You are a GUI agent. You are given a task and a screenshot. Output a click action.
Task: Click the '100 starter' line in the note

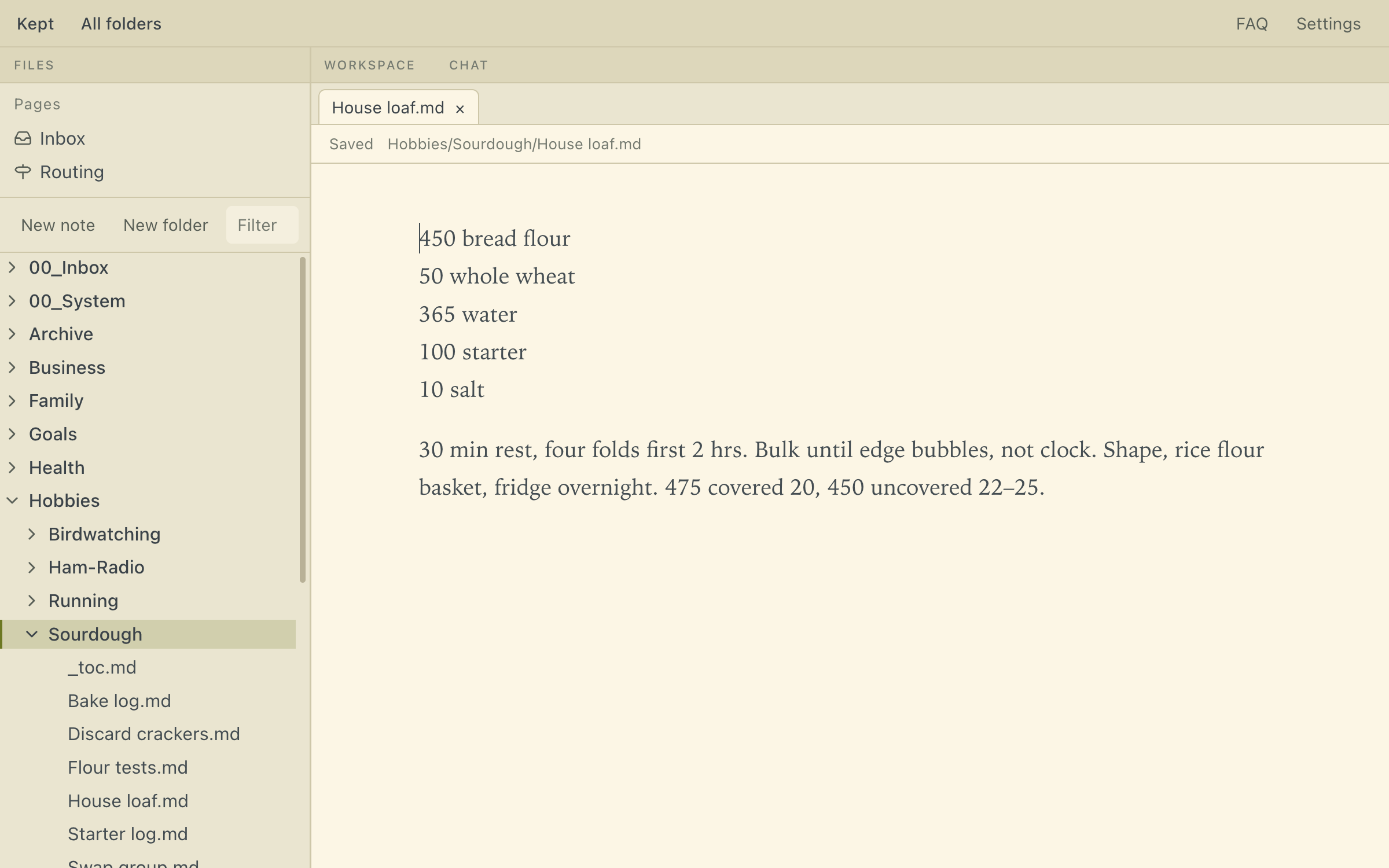[472, 352]
